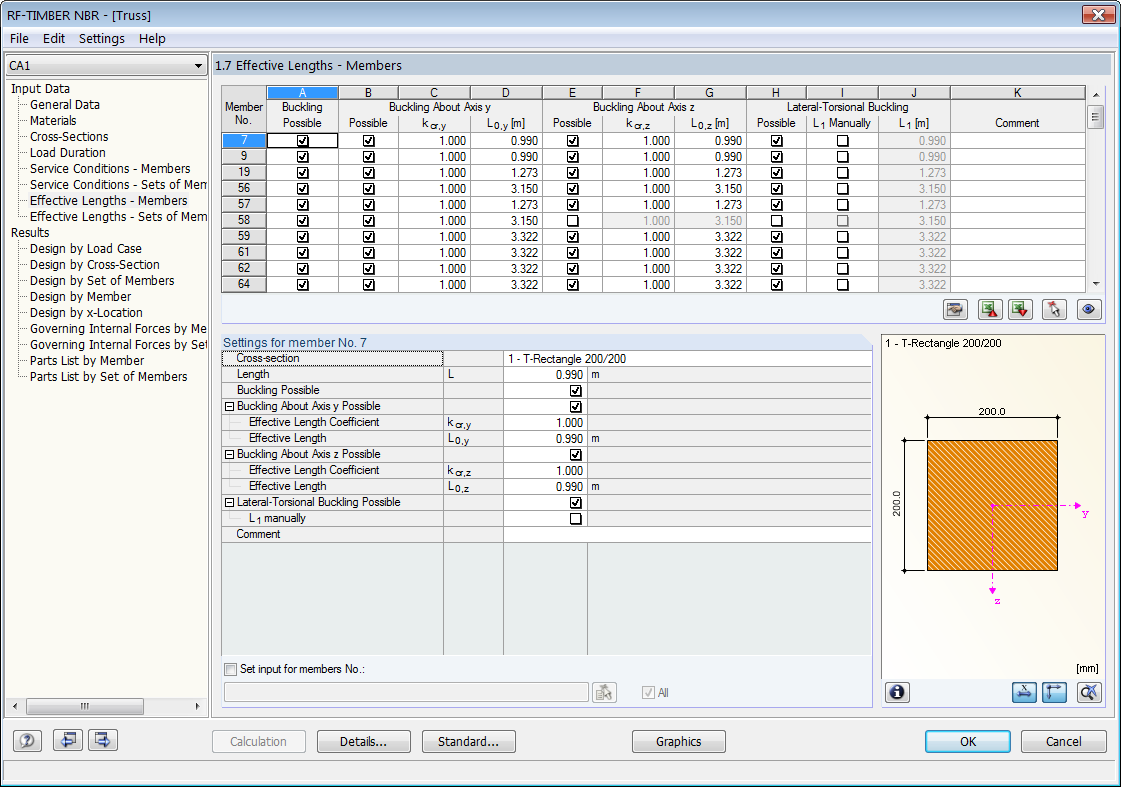The height and width of the screenshot is (787, 1121).
Task: Click the info icon for cross-section details
Action: pos(897,692)
